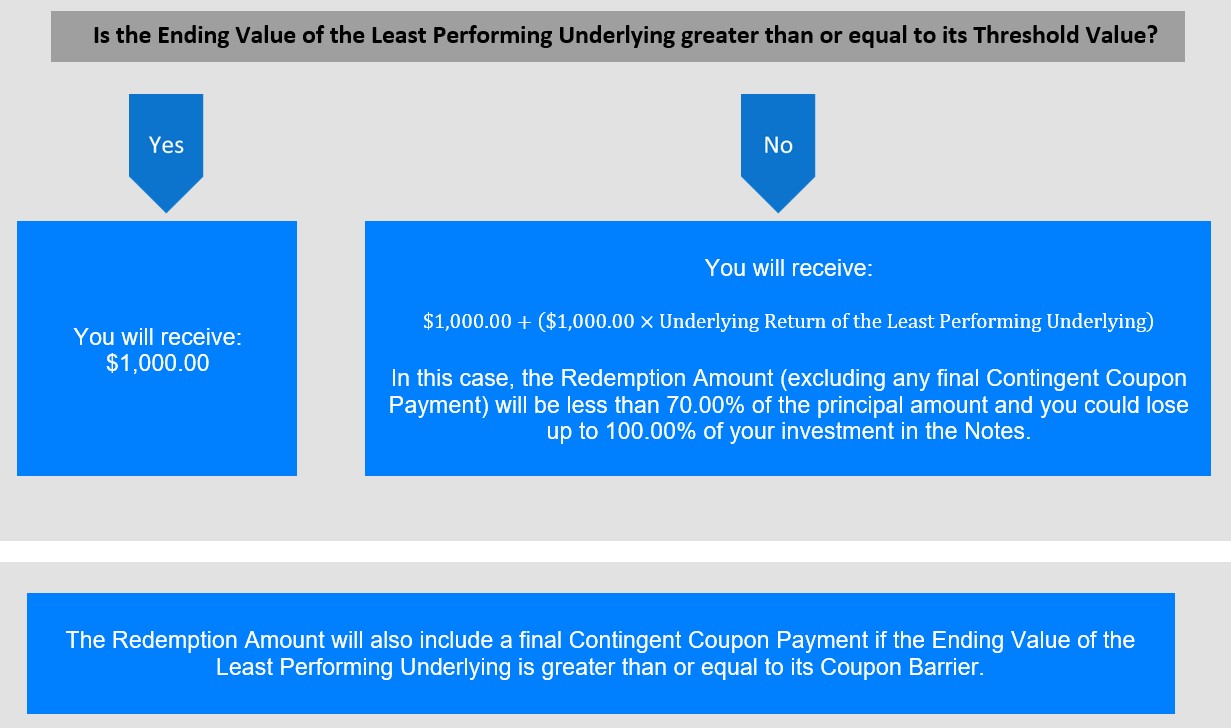Select the $1,000.00 + formula line
The height and width of the screenshot is (728, 1231).
coord(788,322)
